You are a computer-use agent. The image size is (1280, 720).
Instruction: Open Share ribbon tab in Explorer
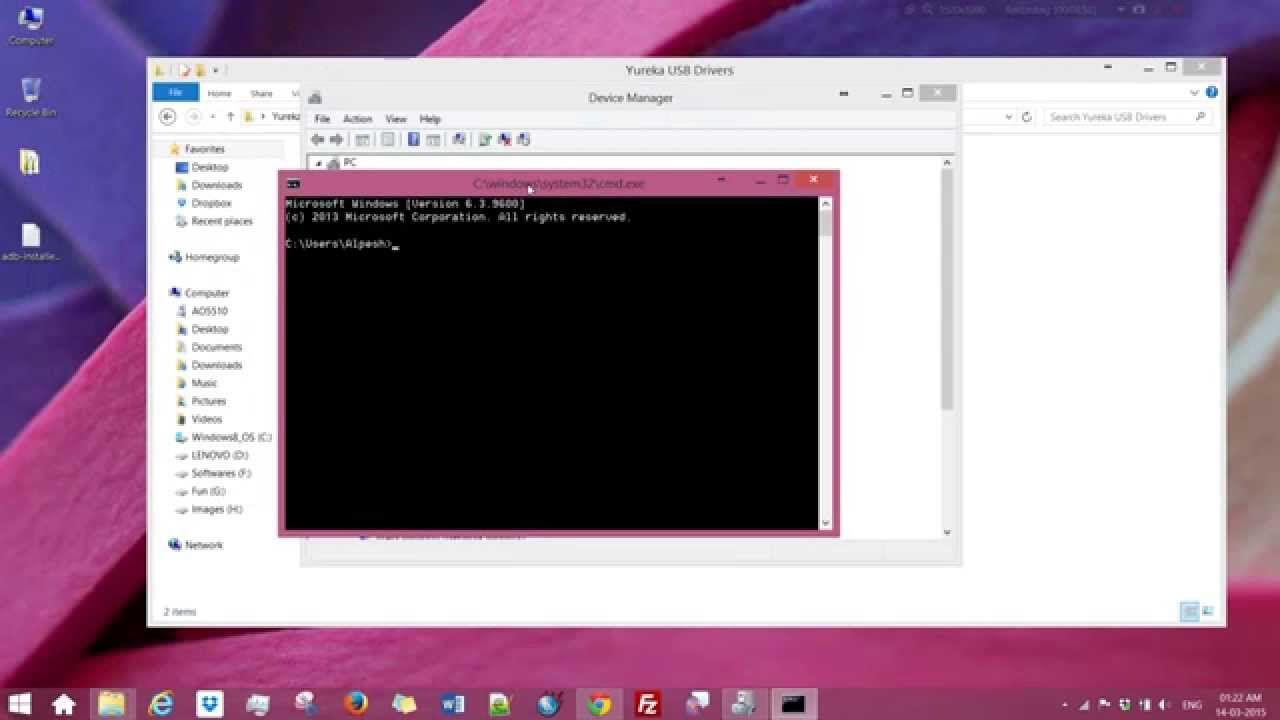click(x=262, y=93)
